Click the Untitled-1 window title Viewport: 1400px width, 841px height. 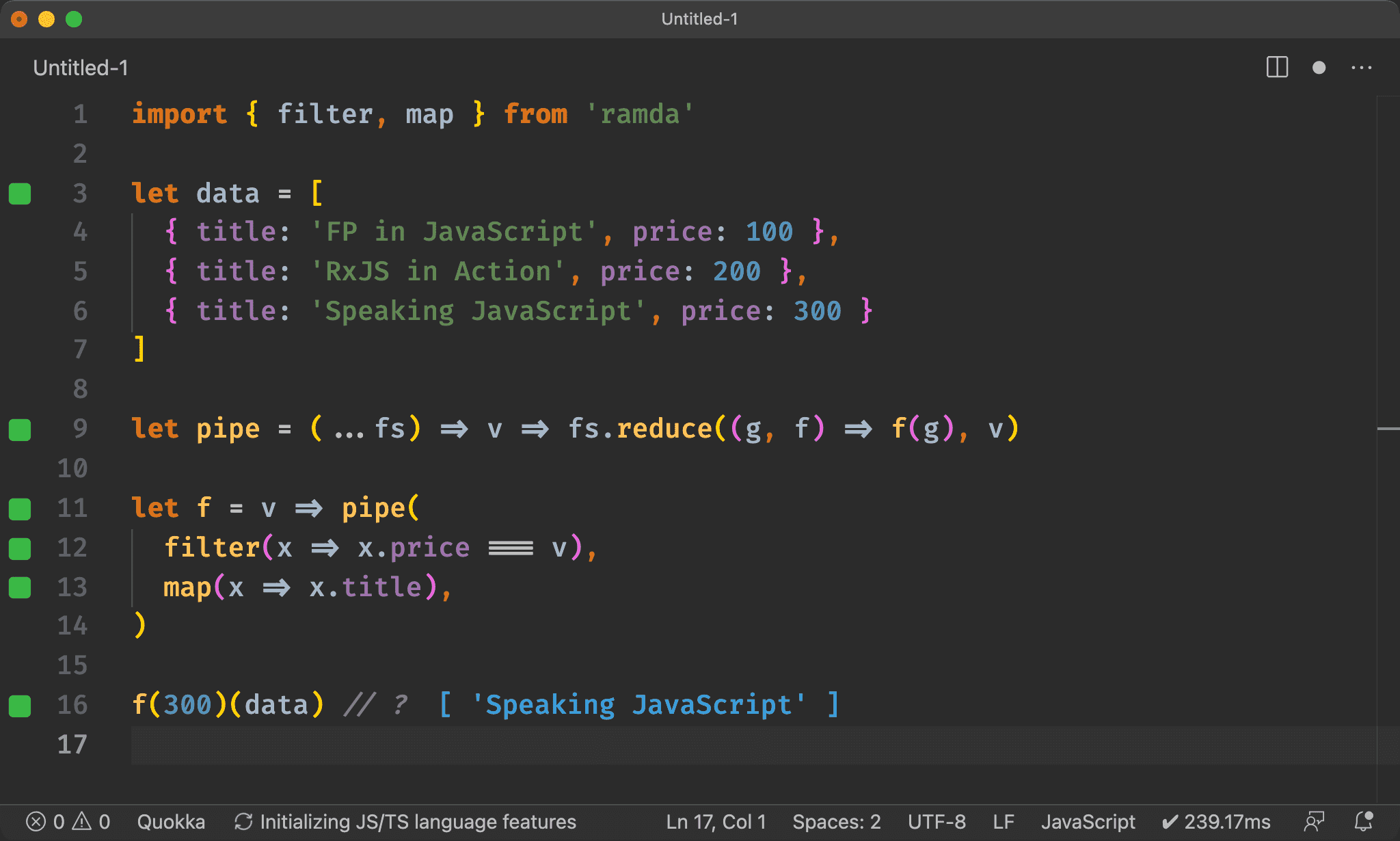699,19
